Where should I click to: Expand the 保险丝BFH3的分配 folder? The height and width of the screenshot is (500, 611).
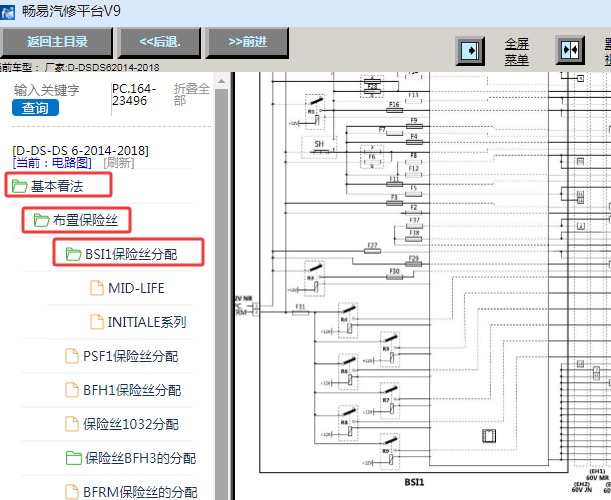pyautogui.click(x=141, y=458)
